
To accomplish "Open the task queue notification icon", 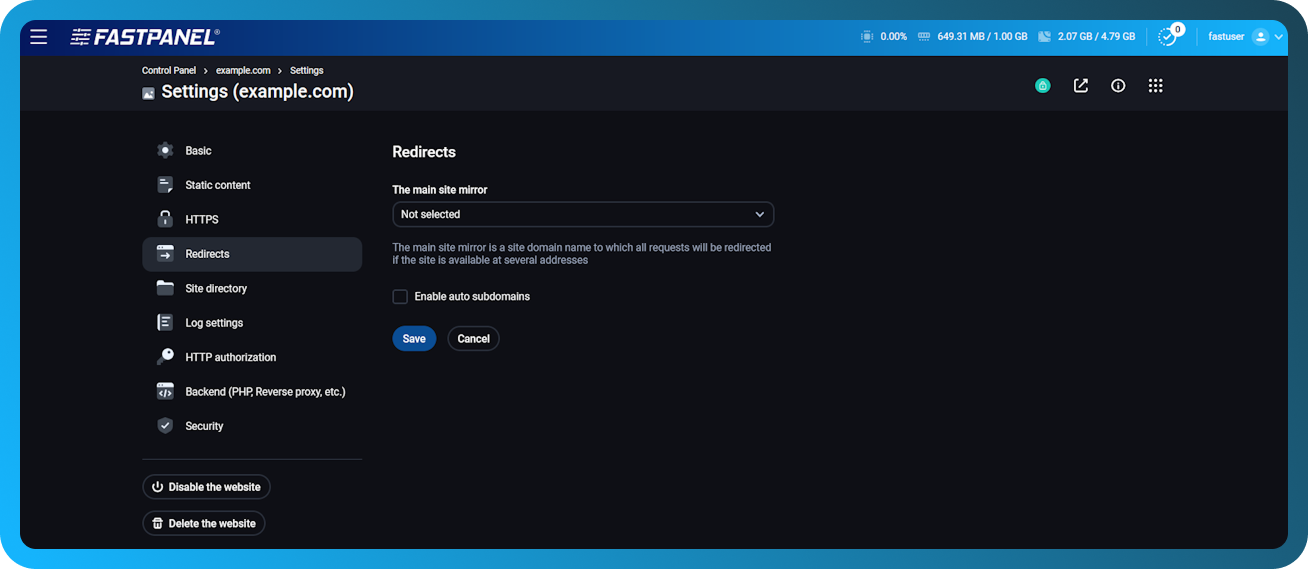I will point(1167,37).
